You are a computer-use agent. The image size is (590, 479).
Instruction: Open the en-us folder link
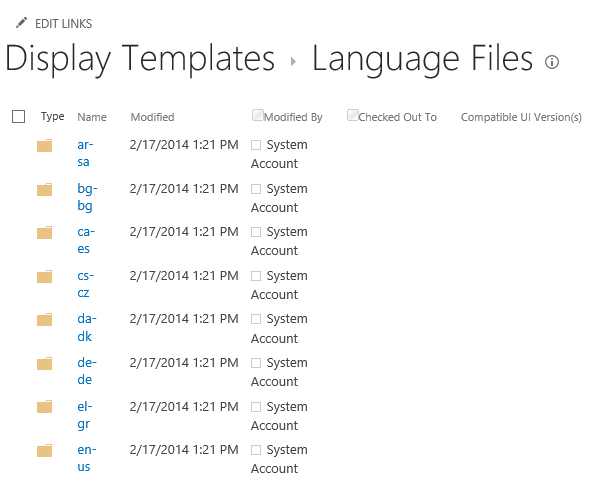click(87, 458)
